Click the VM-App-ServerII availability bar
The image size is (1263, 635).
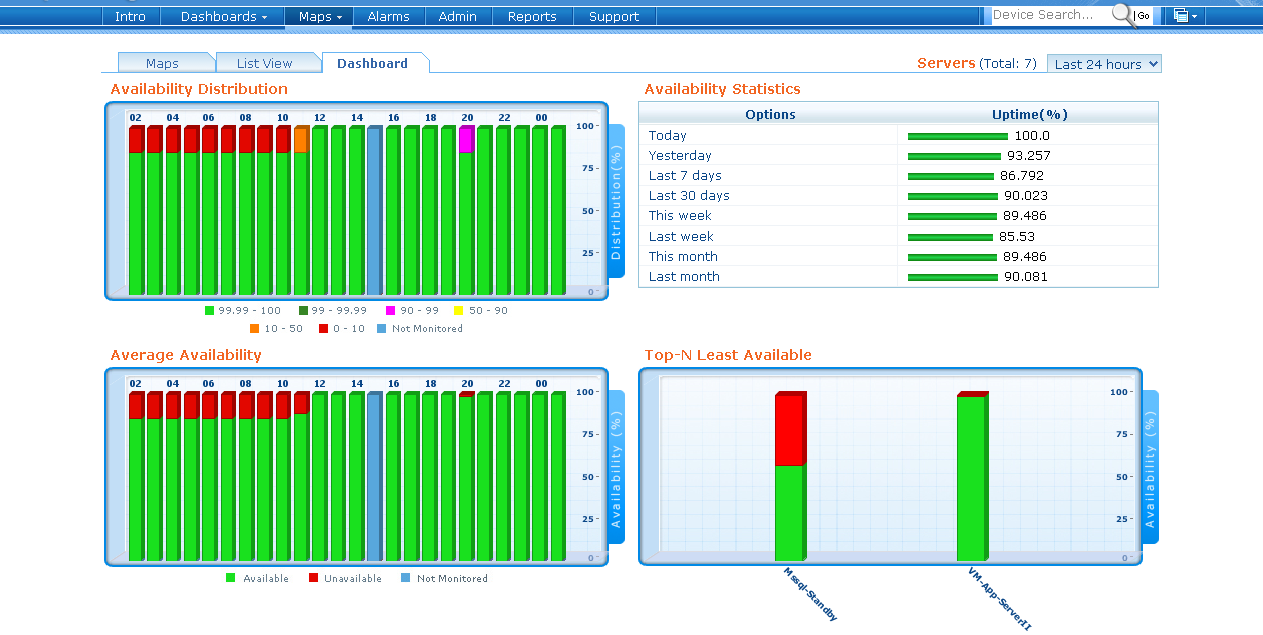coord(971,478)
